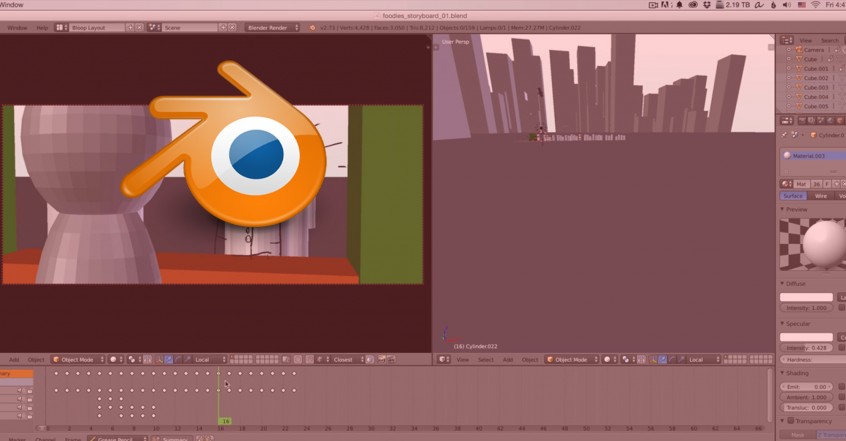Open the Help menu
846x441 pixels.
point(42,28)
